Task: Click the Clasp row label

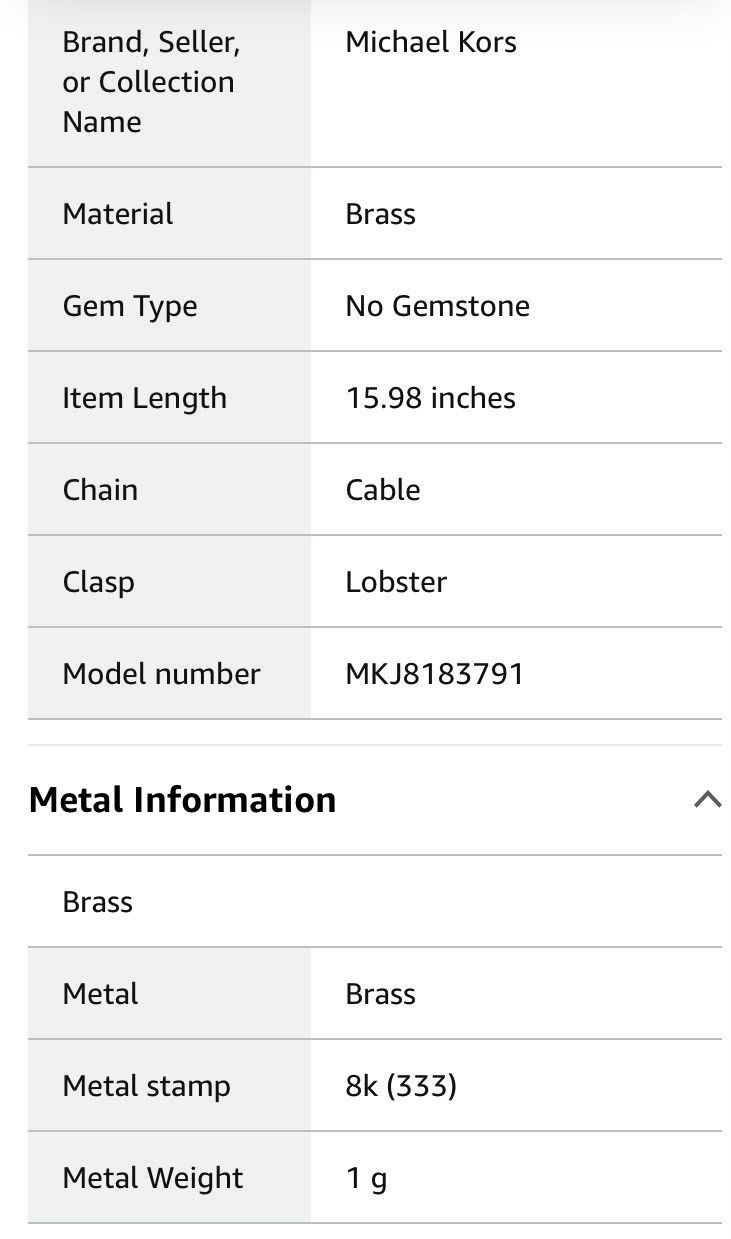Action: pyautogui.click(x=98, y=583)
